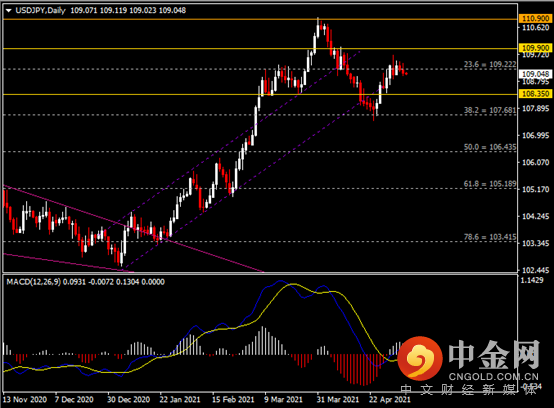
Task: Click the 78.6 = 103.415 Fibonacci label
Action: (490, 237)
